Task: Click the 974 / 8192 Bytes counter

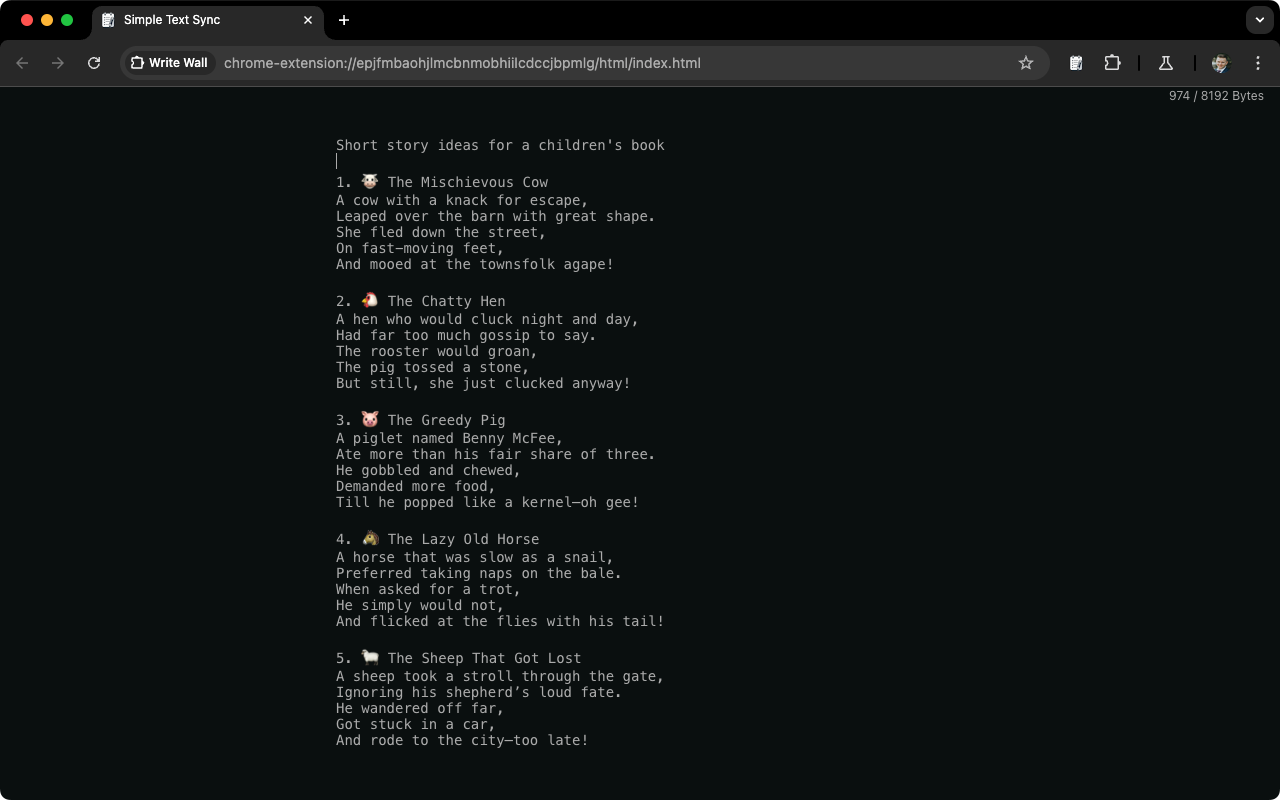Action: [x=1218, y=96]
